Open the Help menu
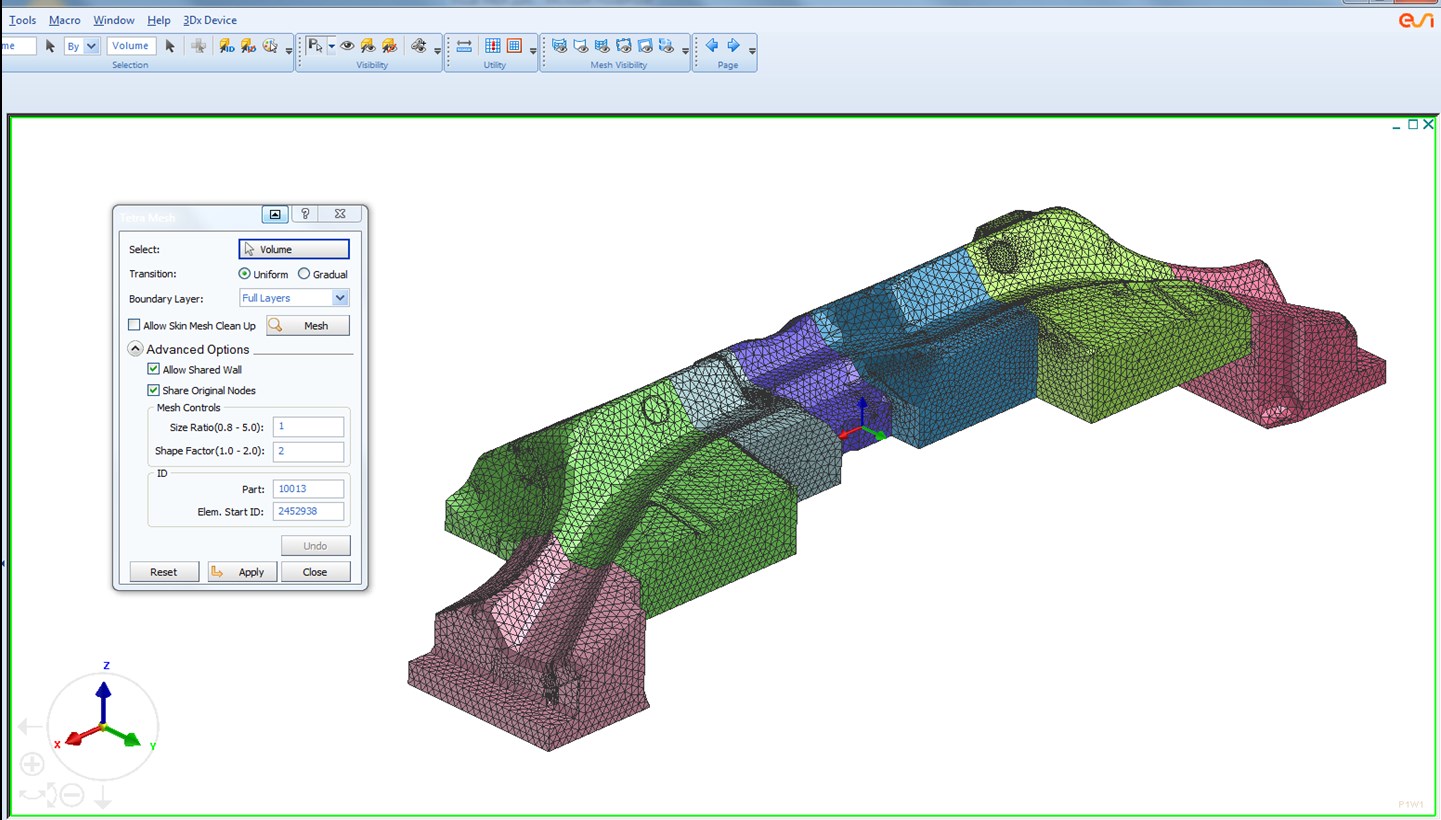The image size is (1441, 820). click(159, 20)
